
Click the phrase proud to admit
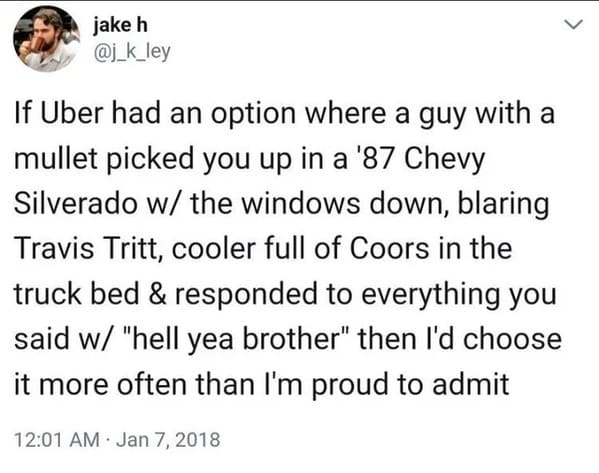click(x=411, y=384)
